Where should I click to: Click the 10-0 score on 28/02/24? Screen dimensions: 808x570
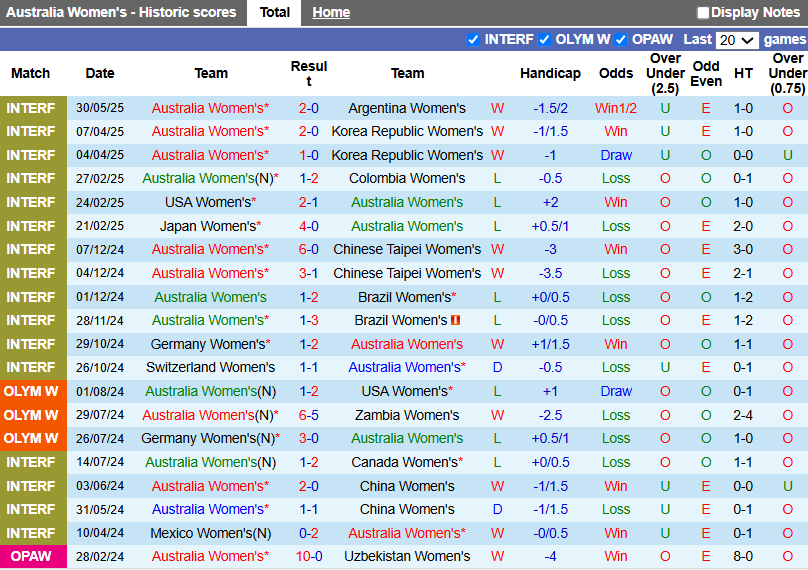[309, 556]
